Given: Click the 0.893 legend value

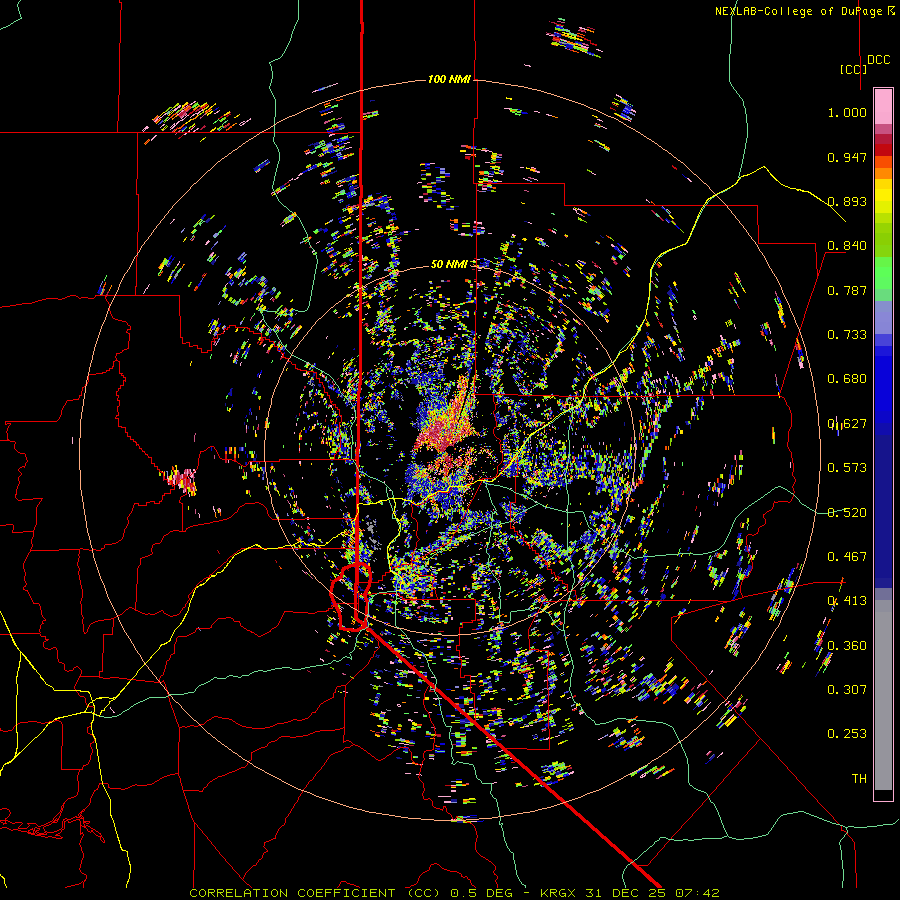Looking at the screenshot, I should [847, 201].
